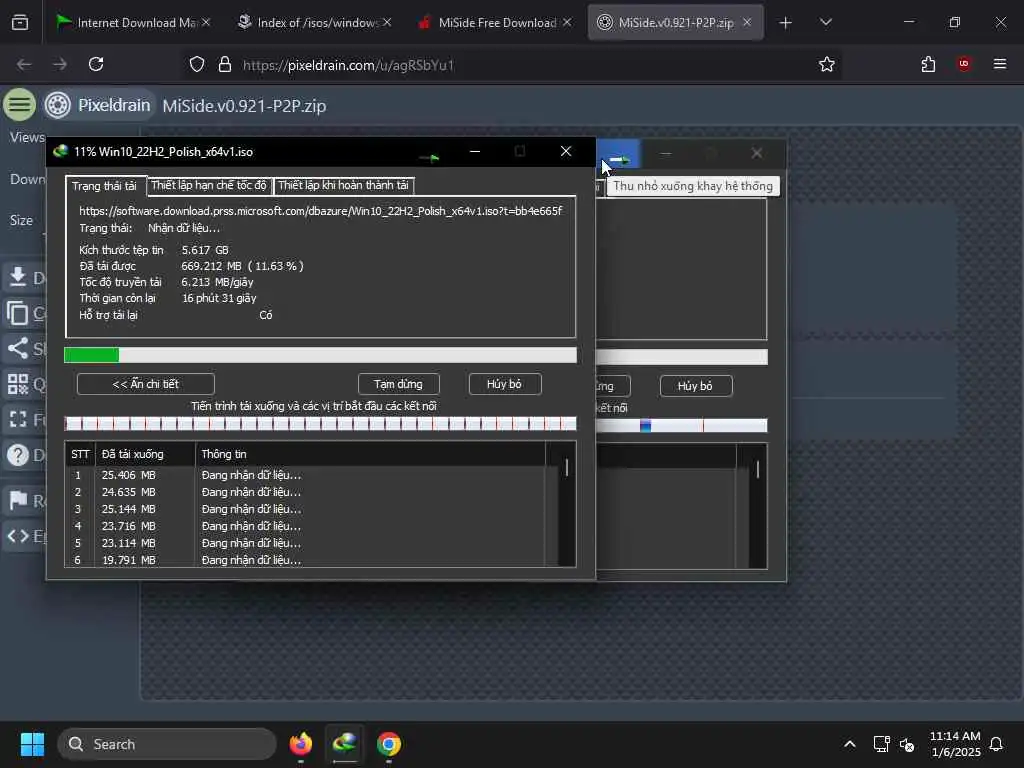1024x768 pixels.
Task: Click the Pixeldrain logo link
Action: 99,104
